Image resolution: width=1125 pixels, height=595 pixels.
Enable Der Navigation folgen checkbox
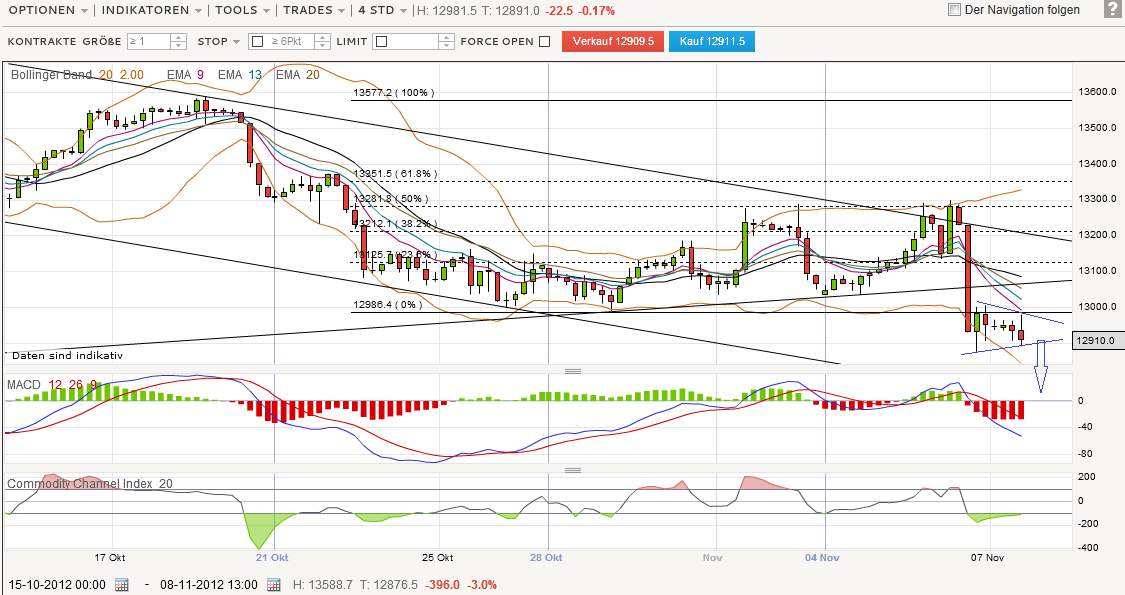[x=954, y=10]
